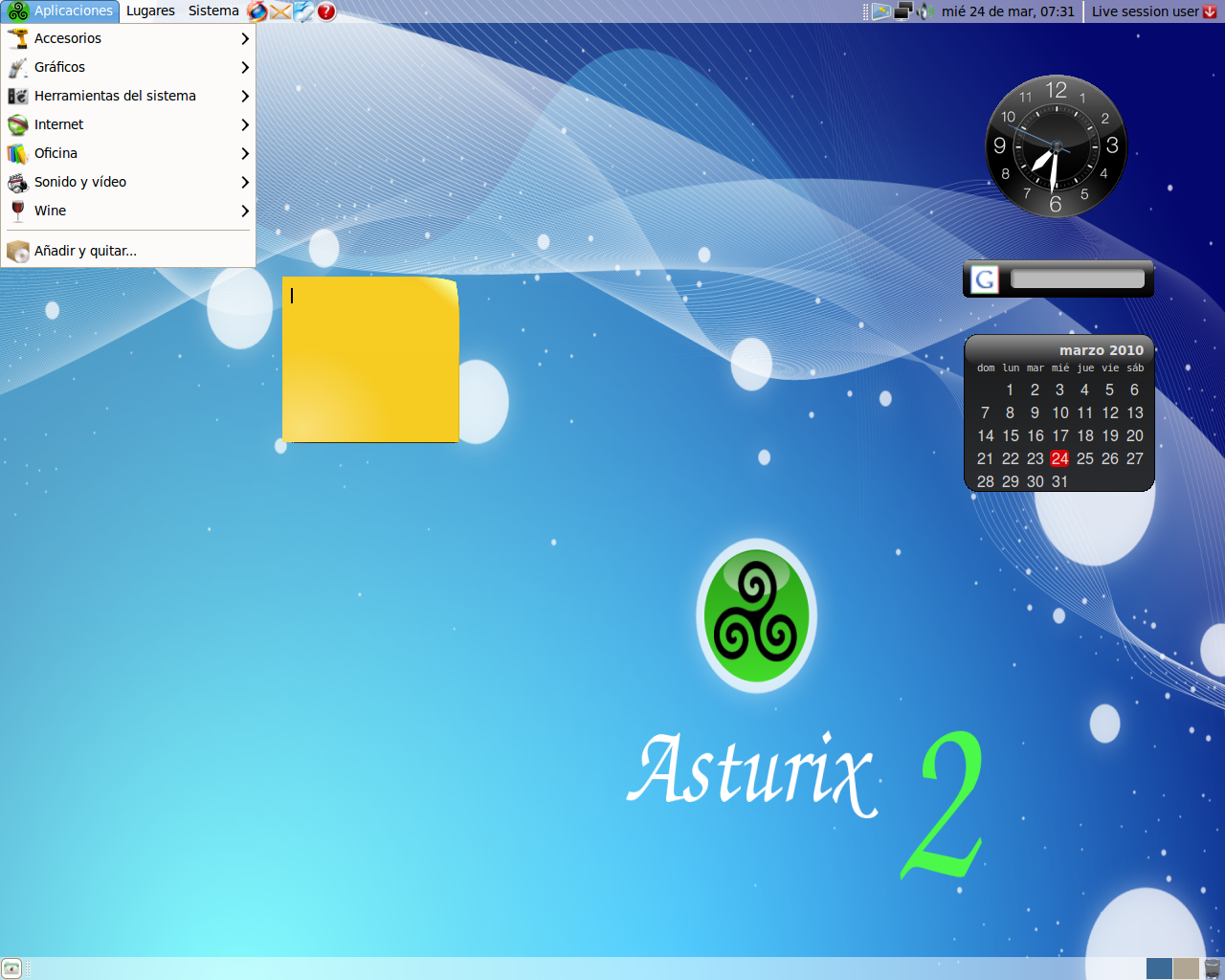The height and width of the screenshot is (980, 1225).
Task: Click the screenshot tool icon in the system tray
Action: (x=881, y=11)
